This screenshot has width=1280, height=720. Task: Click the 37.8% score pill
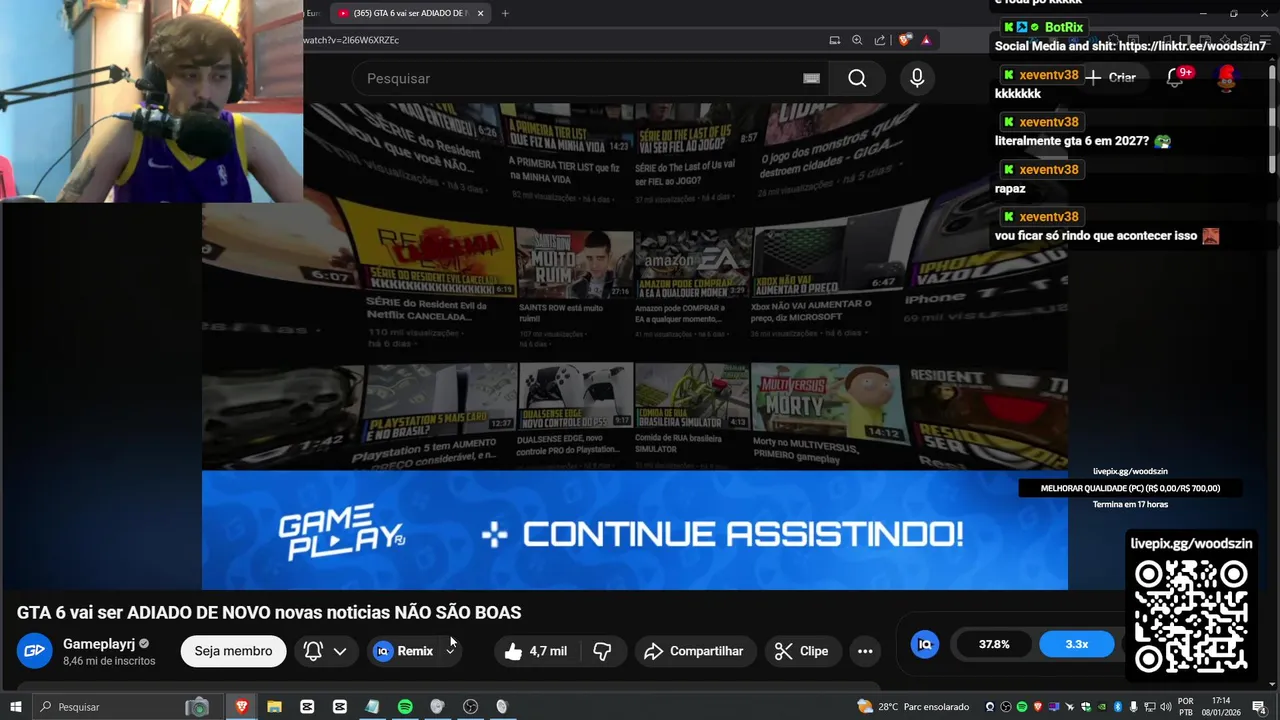[993, 645]
